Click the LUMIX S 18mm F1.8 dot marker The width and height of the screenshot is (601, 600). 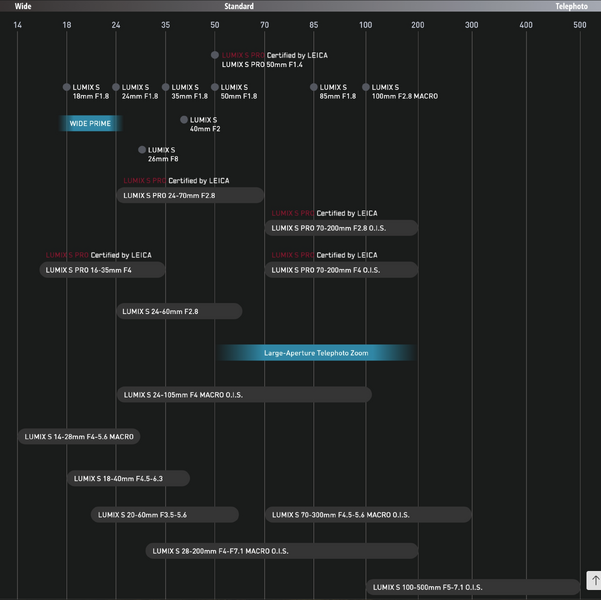(x=67, y=88)
